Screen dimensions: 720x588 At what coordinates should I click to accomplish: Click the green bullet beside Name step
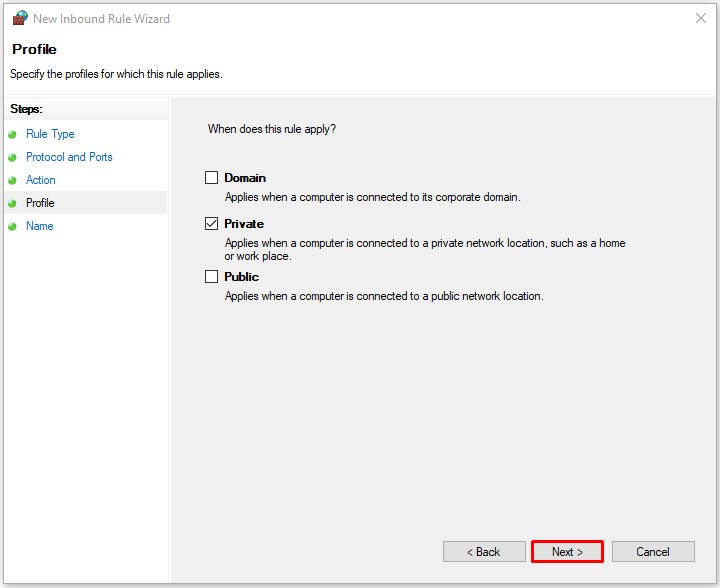tap(12, 226)
